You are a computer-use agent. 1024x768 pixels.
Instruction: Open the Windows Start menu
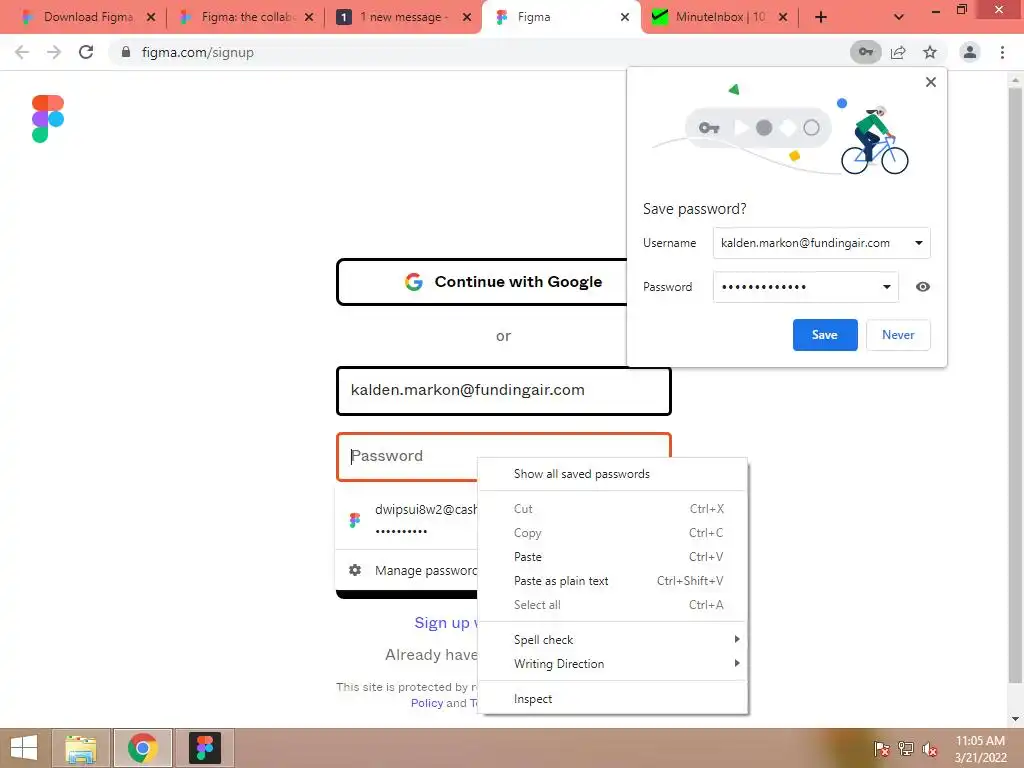coord(24,748)
